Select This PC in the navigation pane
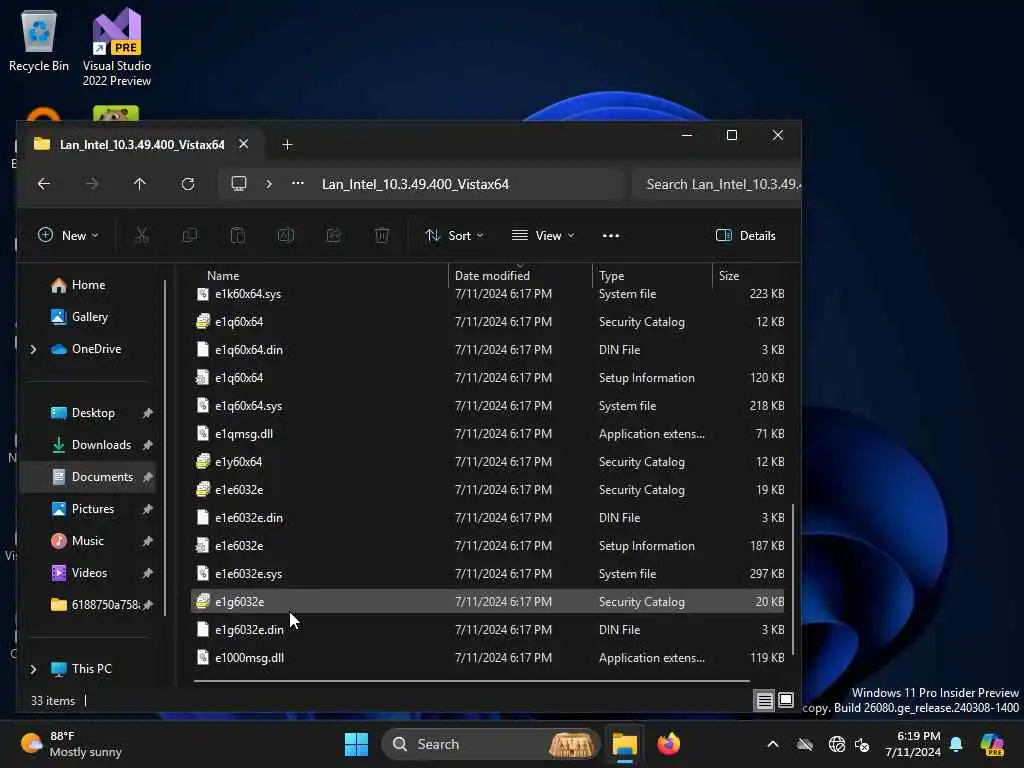 coord(91,669)
